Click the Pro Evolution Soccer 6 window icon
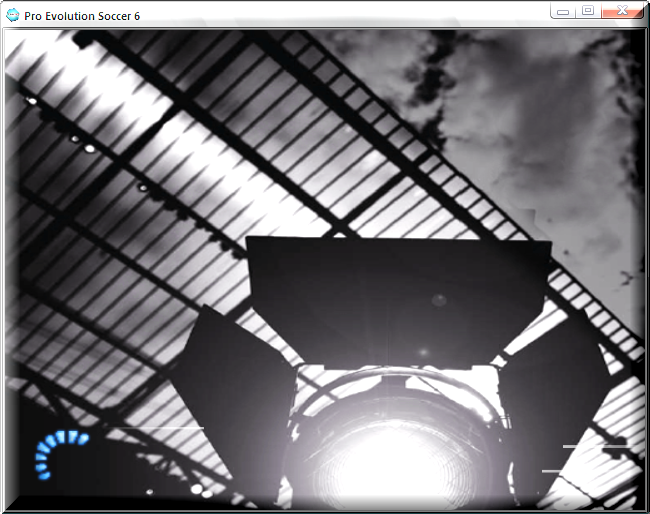Screen dimensions: 650x514 [13, 16]
